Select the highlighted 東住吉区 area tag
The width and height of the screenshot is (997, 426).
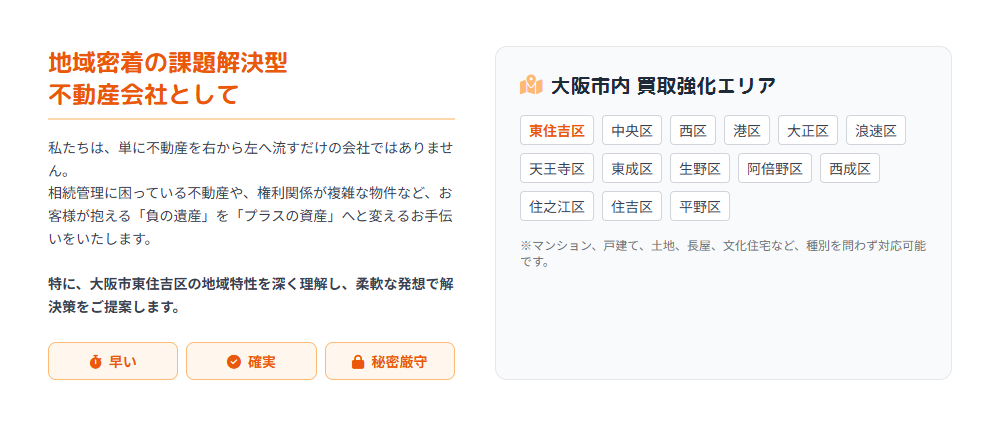[x=557, y=131]
